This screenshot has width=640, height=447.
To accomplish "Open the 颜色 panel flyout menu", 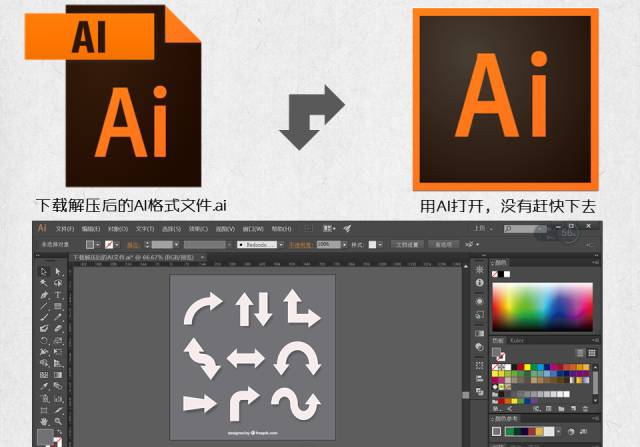I will (x=595, y=262).
